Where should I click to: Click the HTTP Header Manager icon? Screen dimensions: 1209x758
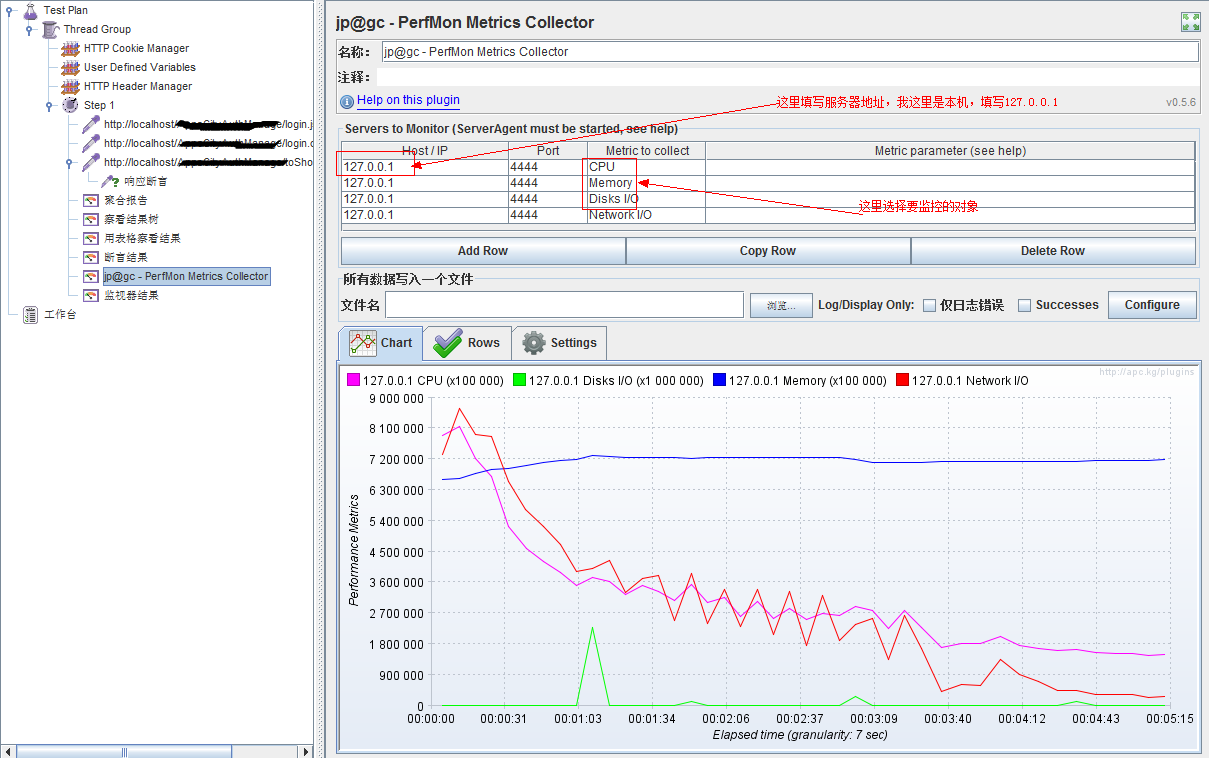[x=70, y=86]
